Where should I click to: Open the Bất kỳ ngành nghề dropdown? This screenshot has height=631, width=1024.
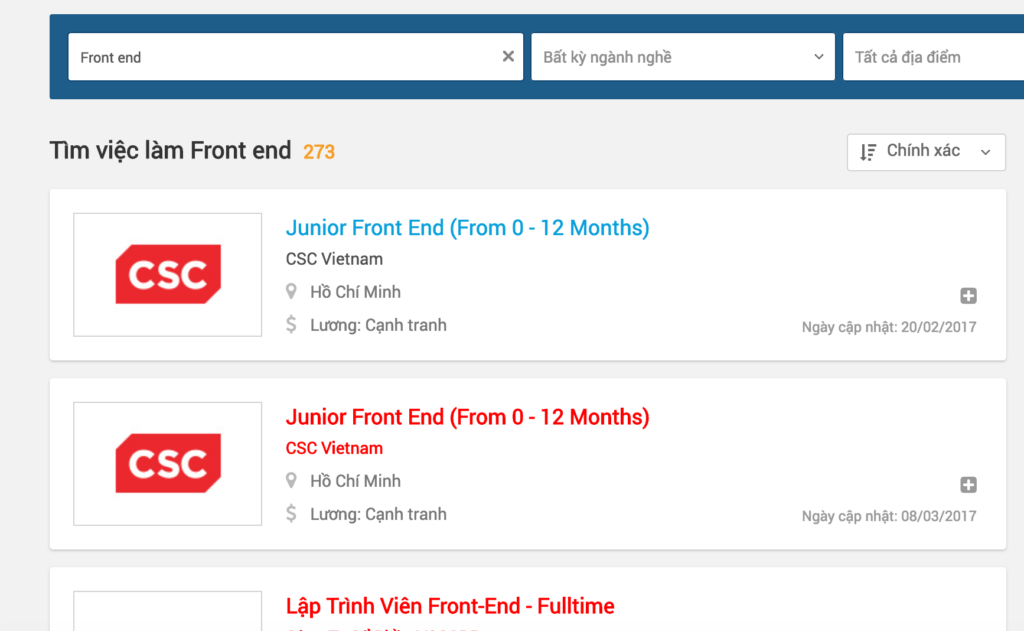683,57
